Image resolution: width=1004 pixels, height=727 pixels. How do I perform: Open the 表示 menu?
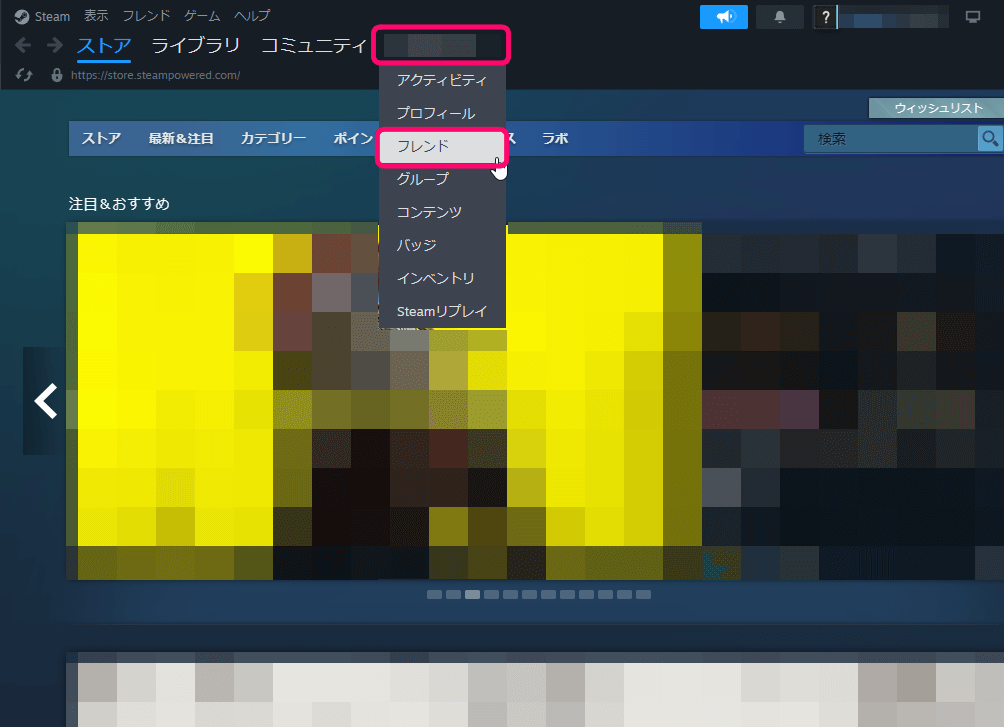[97, 16]
